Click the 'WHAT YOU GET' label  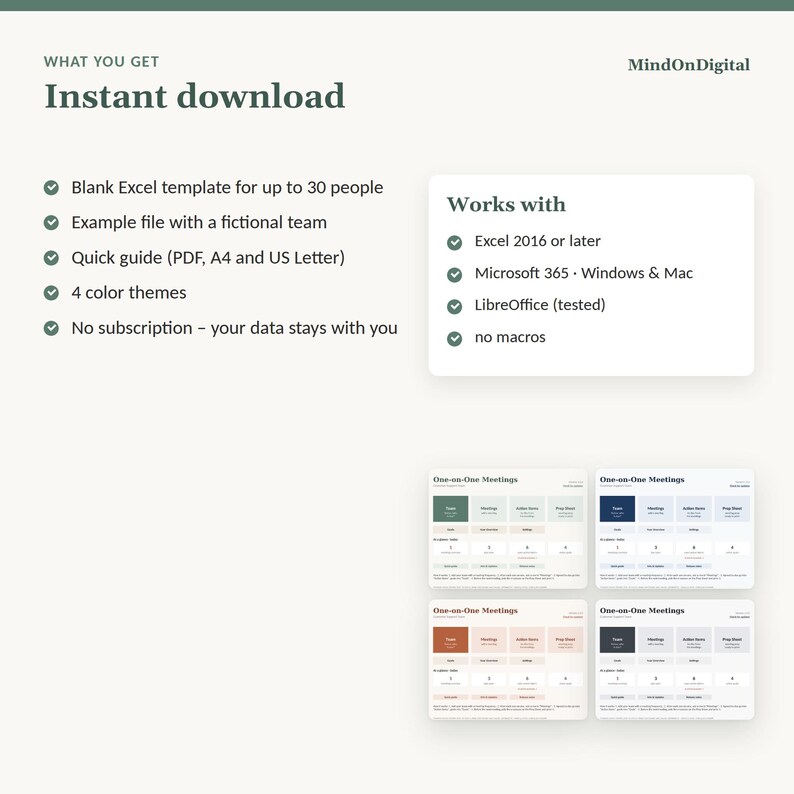point(101,62)
